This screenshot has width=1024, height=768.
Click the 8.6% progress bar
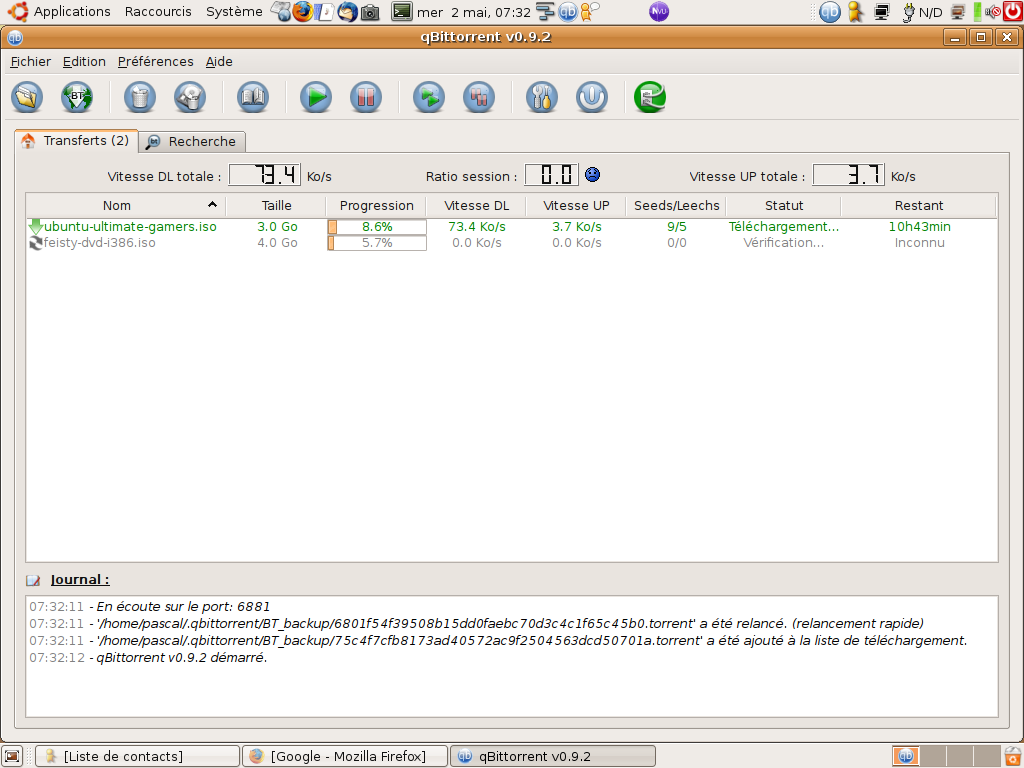(x=377, y=227)
